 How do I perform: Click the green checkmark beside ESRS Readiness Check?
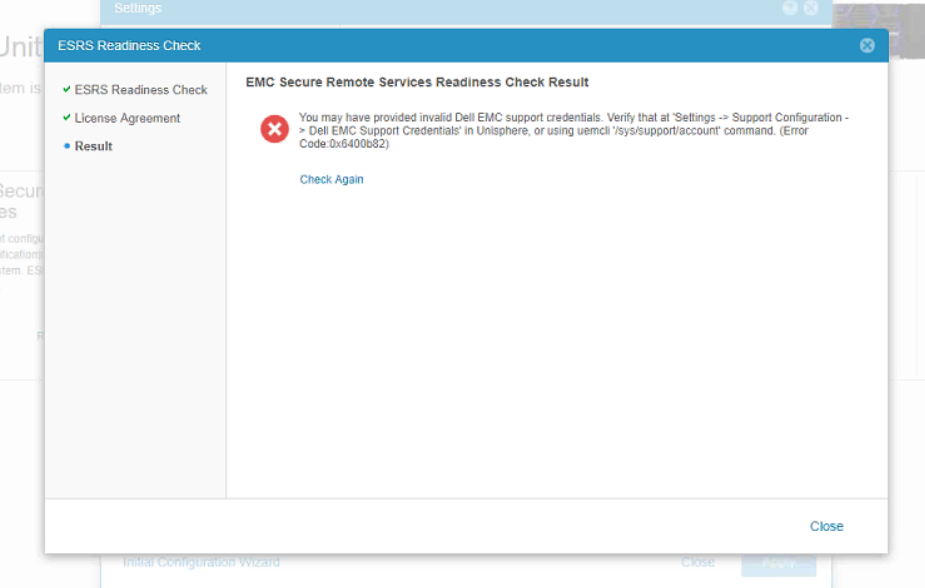68,89
